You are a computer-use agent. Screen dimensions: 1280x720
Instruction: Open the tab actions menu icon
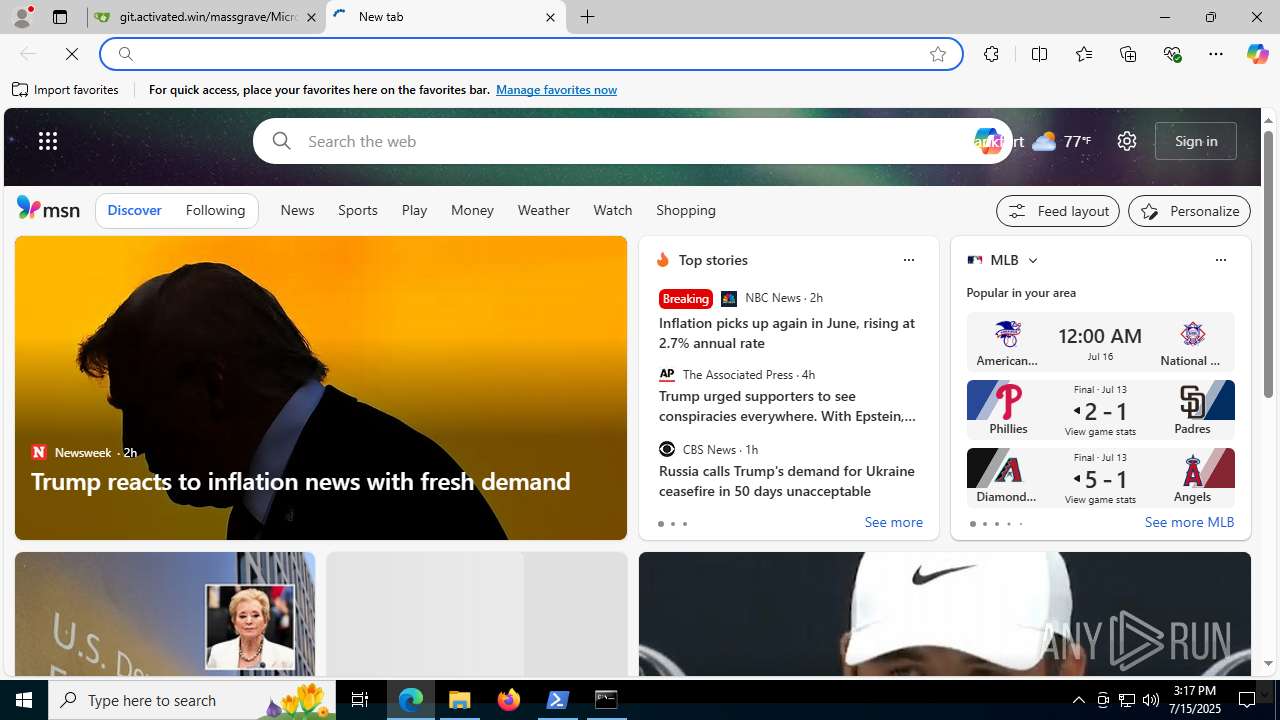(x=60, y=17)
